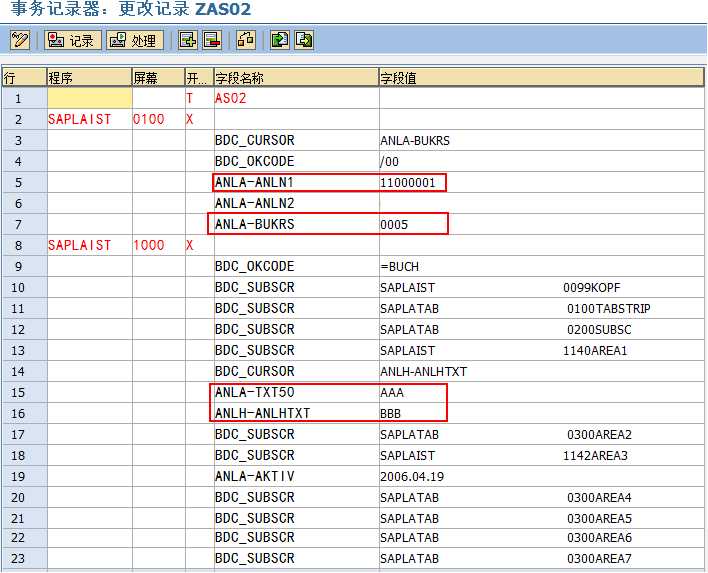Screen dimensions: 708x573
Task: Delete a row with the red minus icon
Action: coord(212,40)
